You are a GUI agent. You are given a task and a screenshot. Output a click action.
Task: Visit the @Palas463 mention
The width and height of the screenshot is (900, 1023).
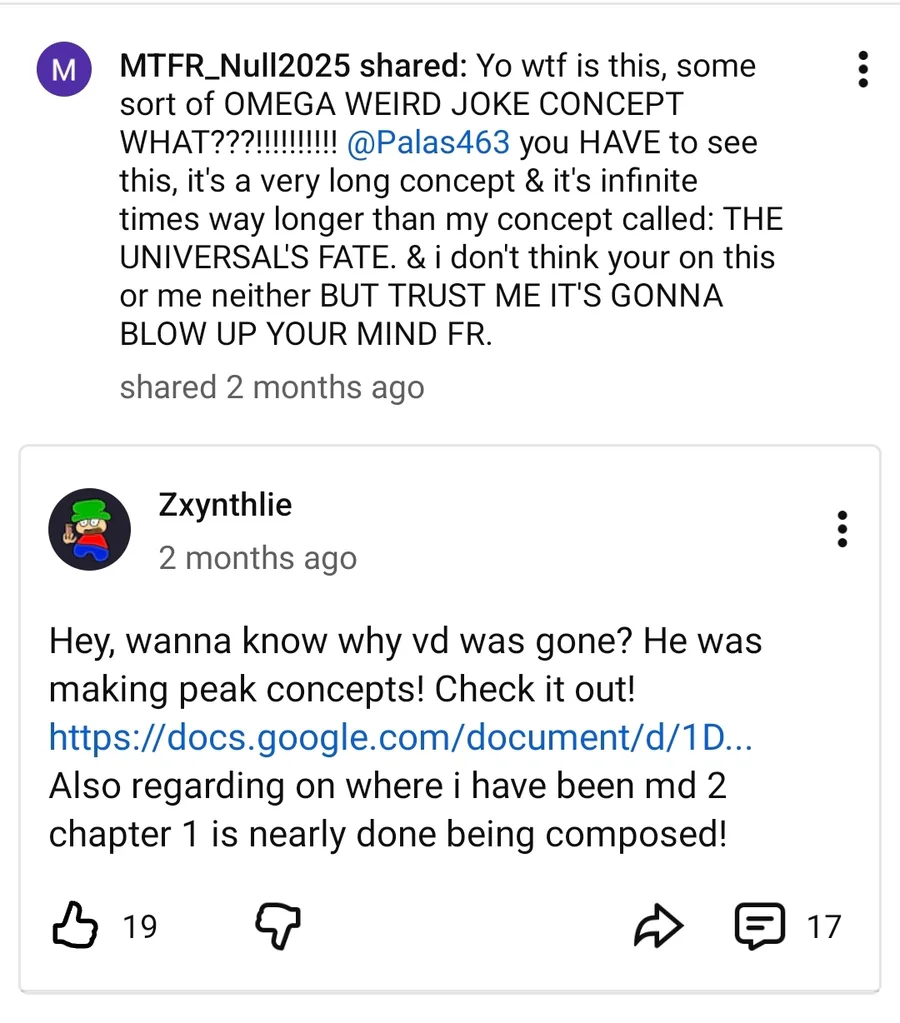(x=429, y=143)
